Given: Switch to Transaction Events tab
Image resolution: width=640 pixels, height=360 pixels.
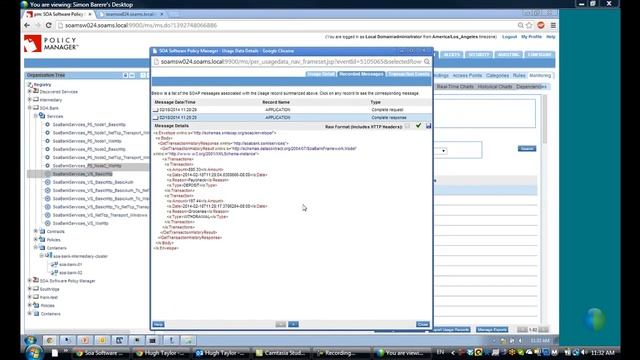Looking at the screenshot, I should [x=409, y=74].
